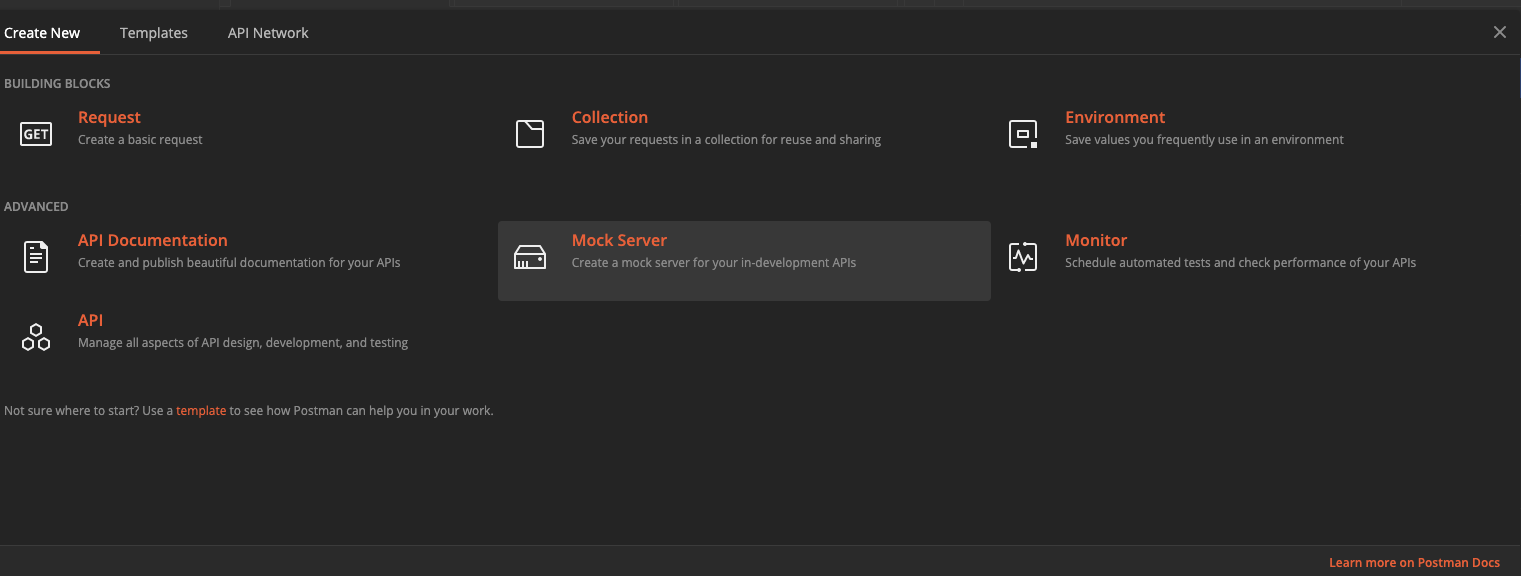Viewport: 1521px width, 576px height.
Task: Click 'Create a mock server' description
Action: coord(714,263)
